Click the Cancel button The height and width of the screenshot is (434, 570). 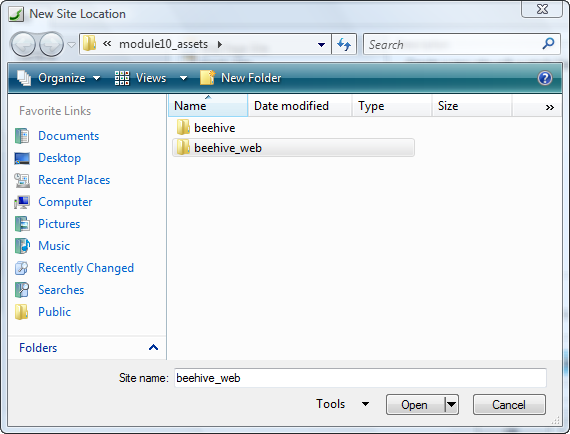509,404
